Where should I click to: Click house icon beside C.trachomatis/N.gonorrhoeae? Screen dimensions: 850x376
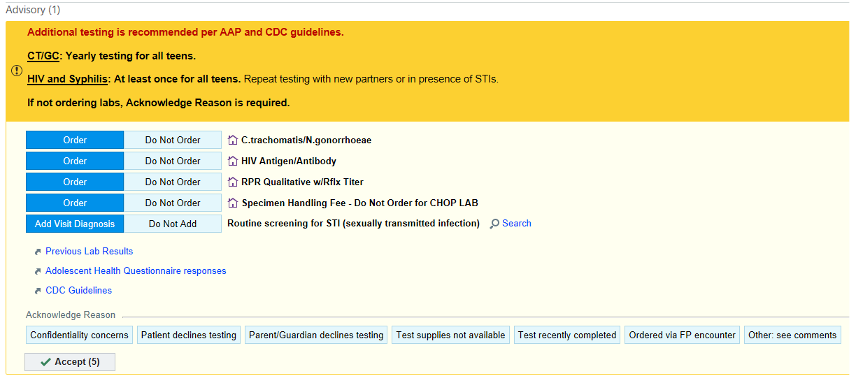point(233,140)
